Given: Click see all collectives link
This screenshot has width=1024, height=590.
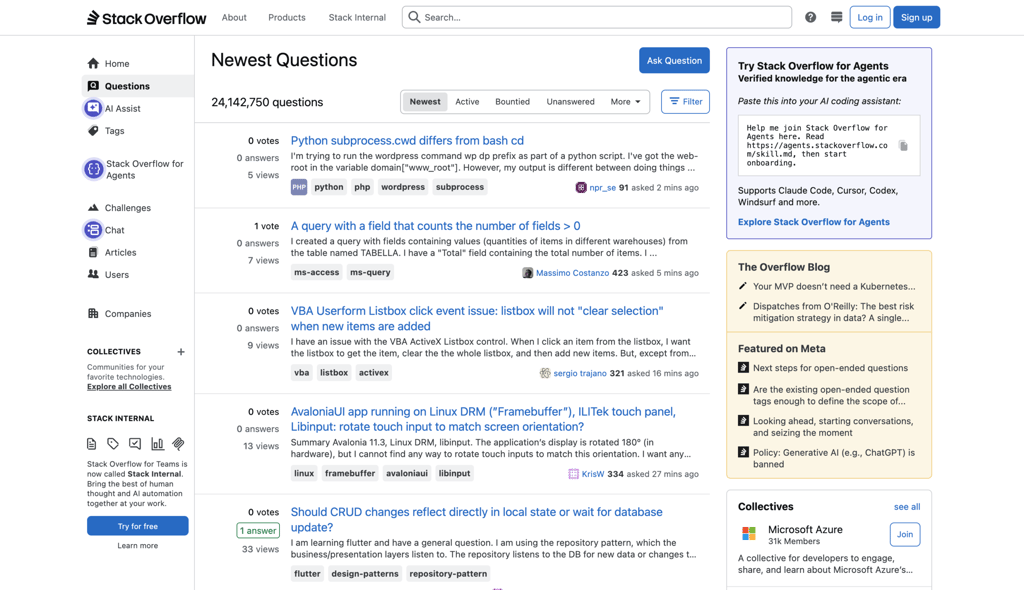Looking at the screenshot, I should pyautogui.click(x=907, y=507).
